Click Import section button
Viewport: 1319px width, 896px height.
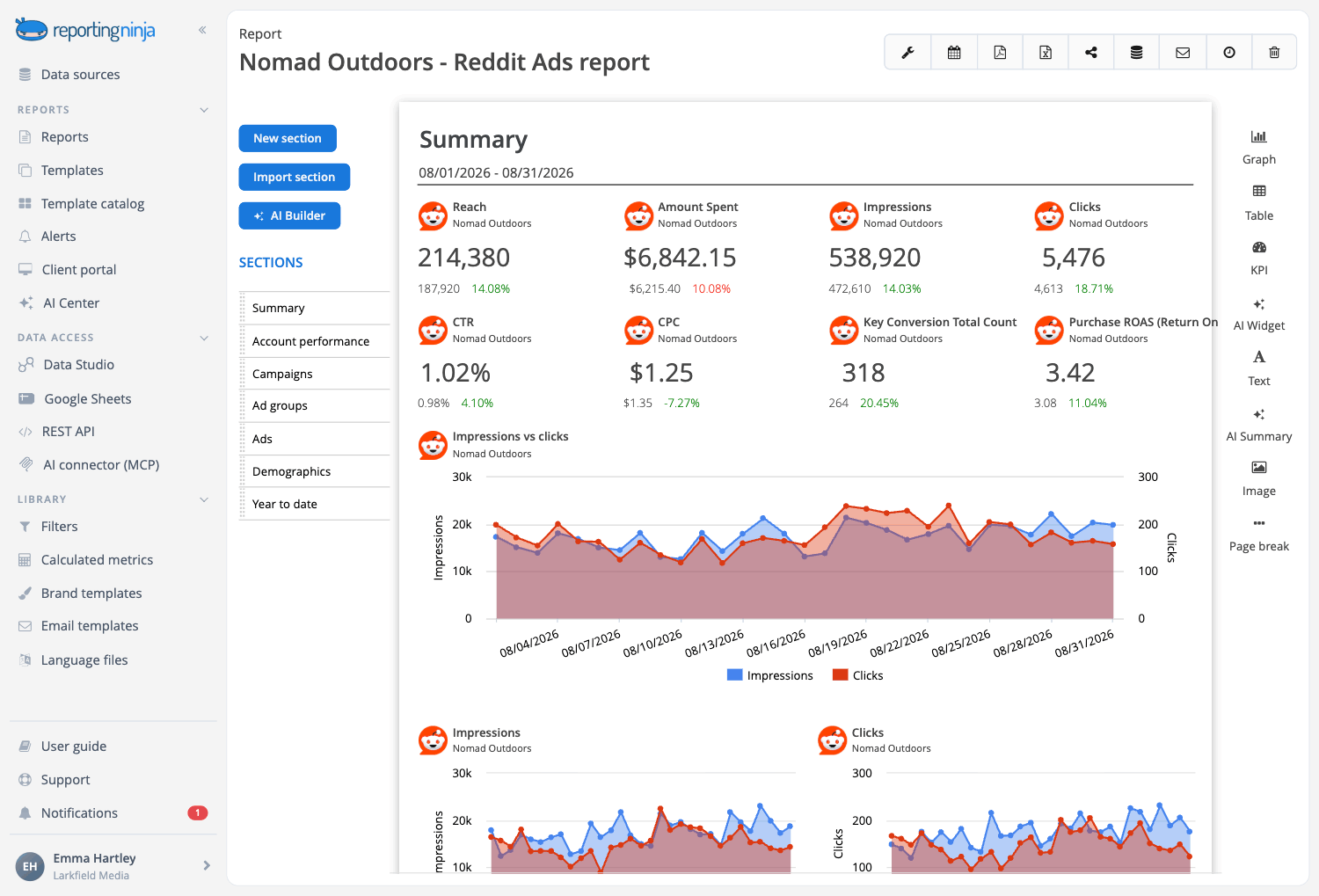(294, 177)
